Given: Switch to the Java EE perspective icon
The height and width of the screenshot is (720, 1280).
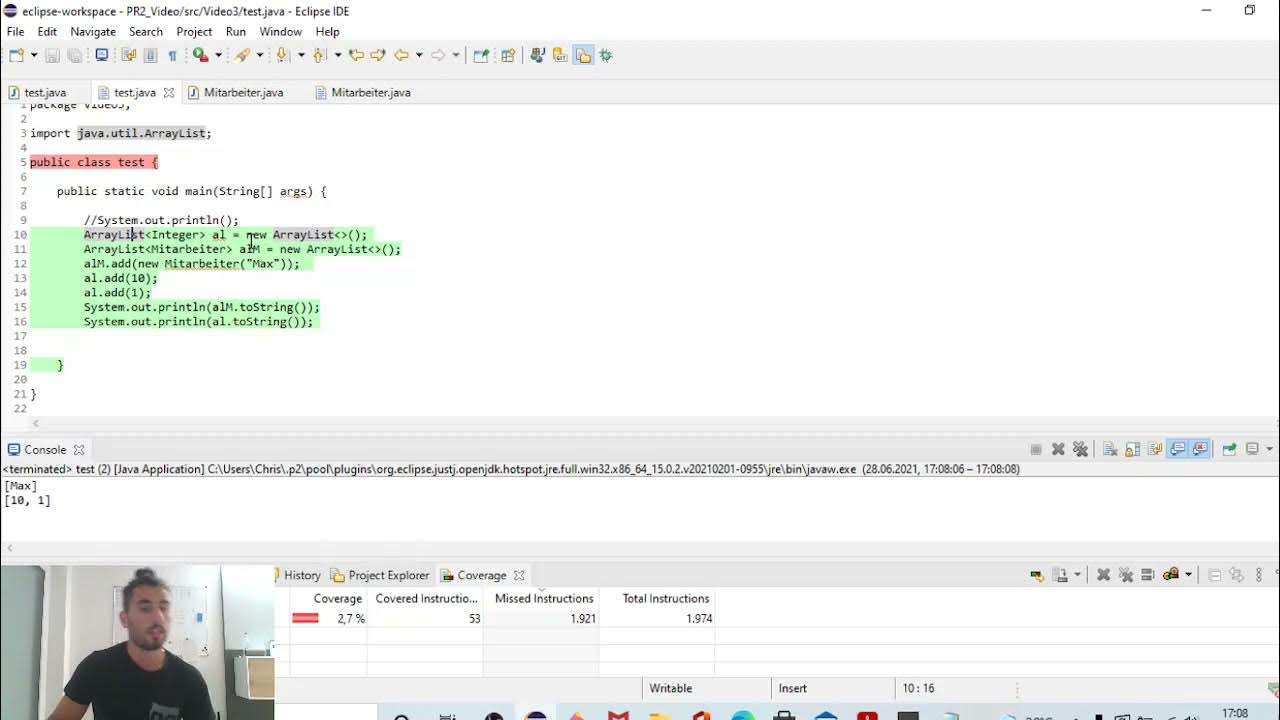Looking at the screenshot, I should coord(538,56).
